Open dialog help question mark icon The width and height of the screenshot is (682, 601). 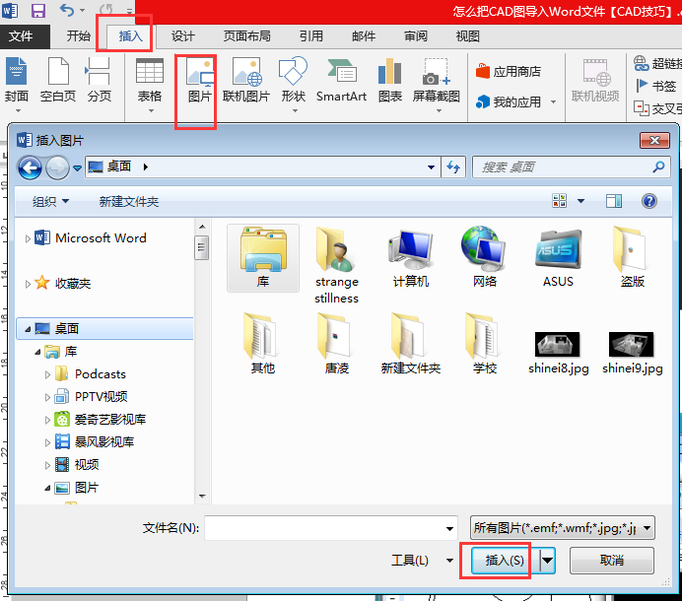click(649, 201)
